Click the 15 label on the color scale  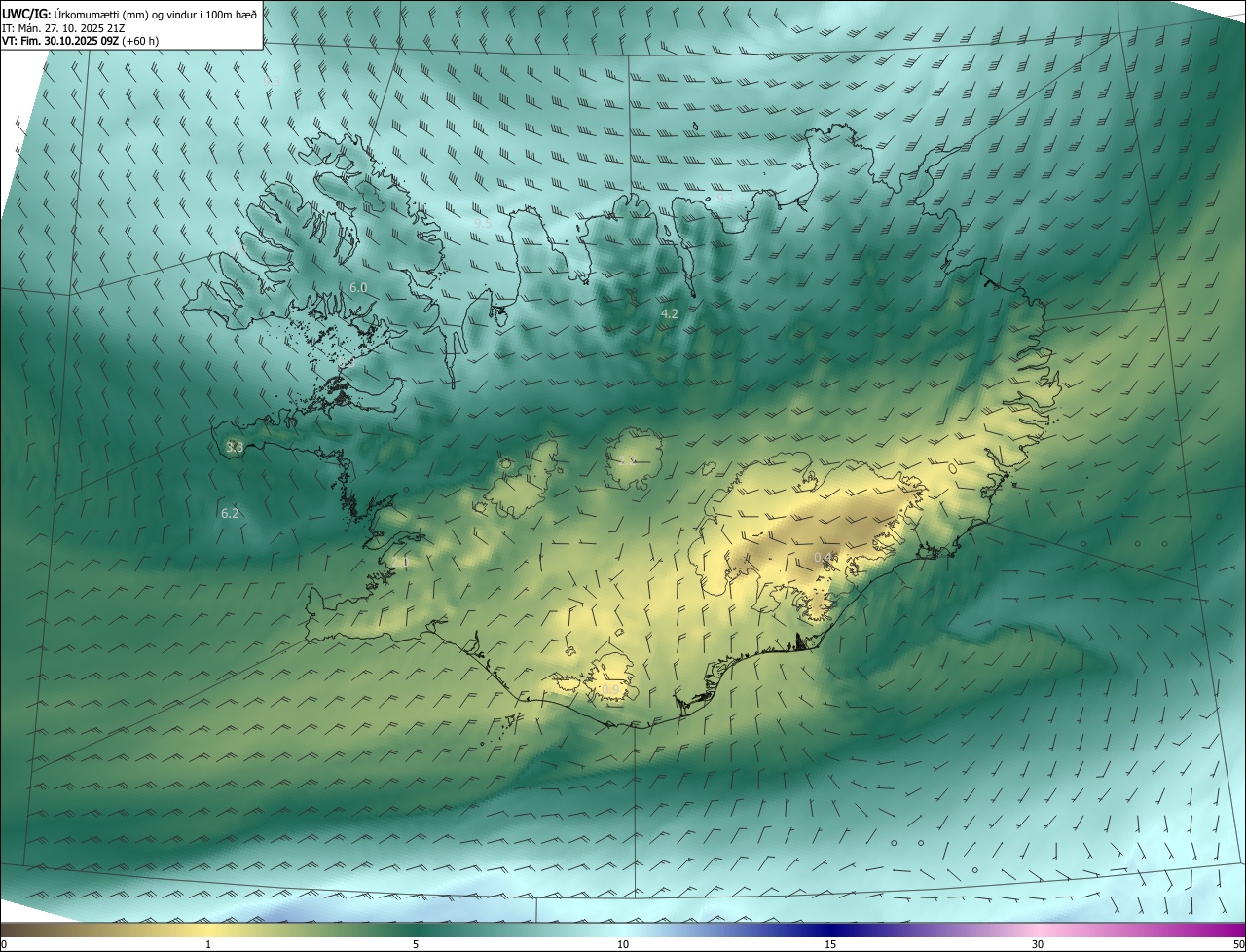pyautogui.click(x=830, y=944)
